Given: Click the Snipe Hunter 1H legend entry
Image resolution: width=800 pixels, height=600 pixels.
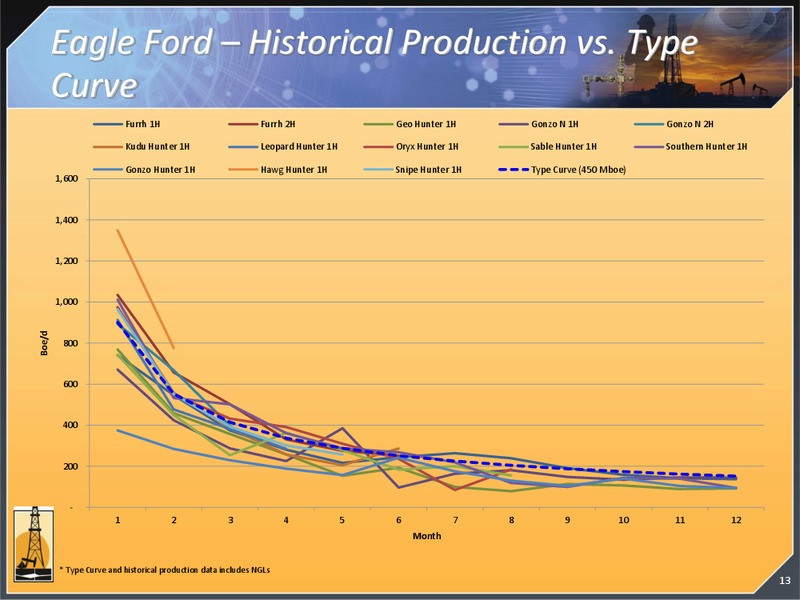Looking at the screenshot, I should pos(412,169).
